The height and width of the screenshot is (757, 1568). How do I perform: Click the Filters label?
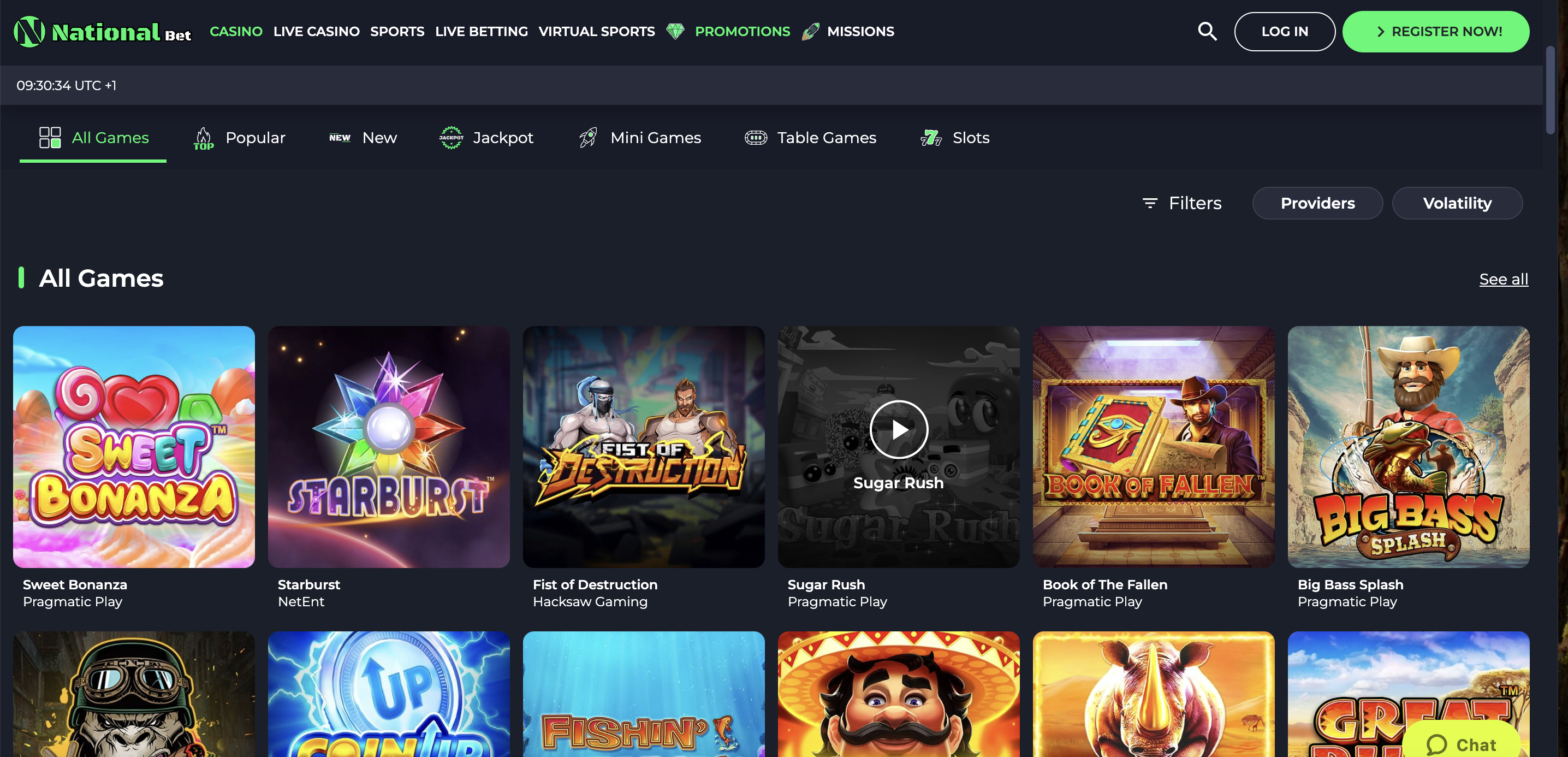(x=1194, y=203)
